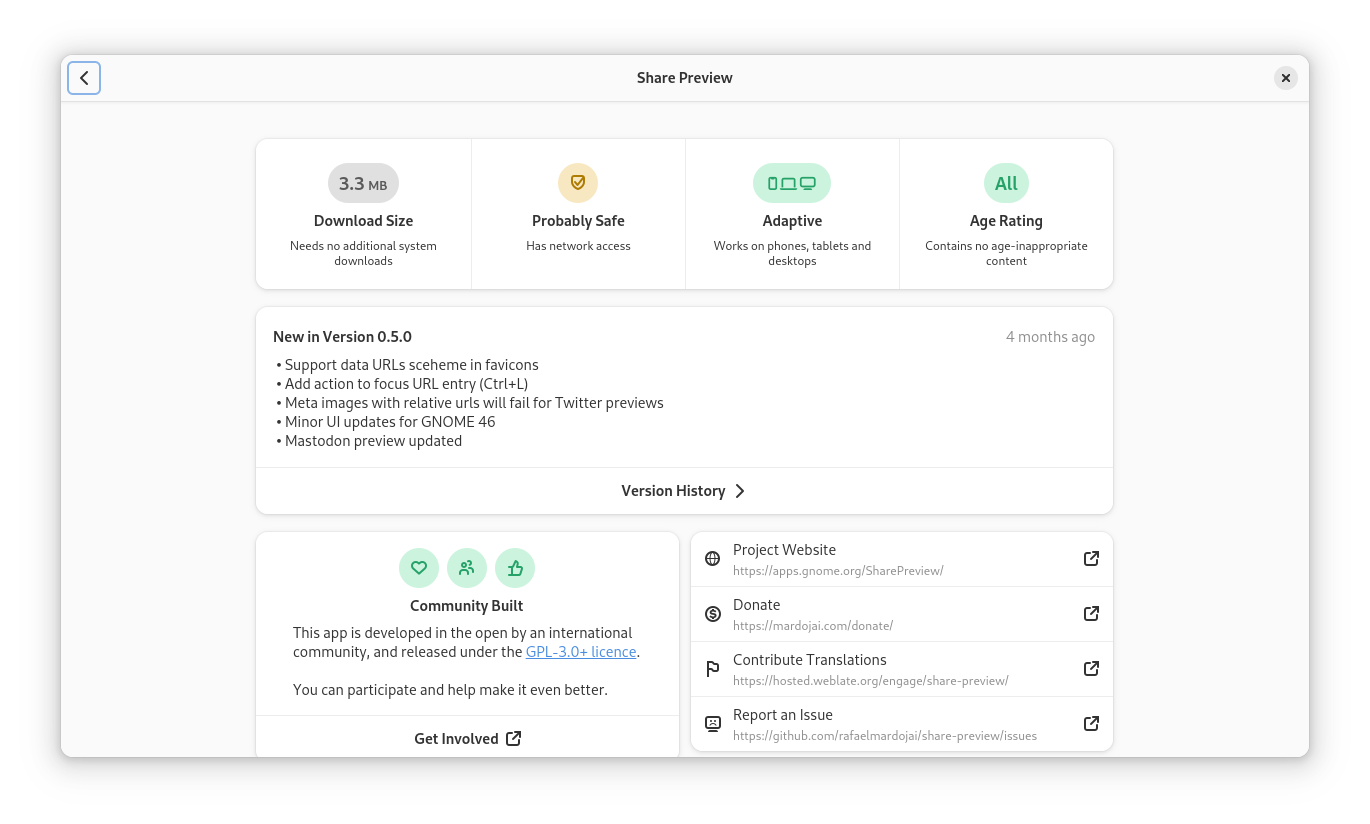Expand Version History
1370x824 pixels.
tap(684, 491)
